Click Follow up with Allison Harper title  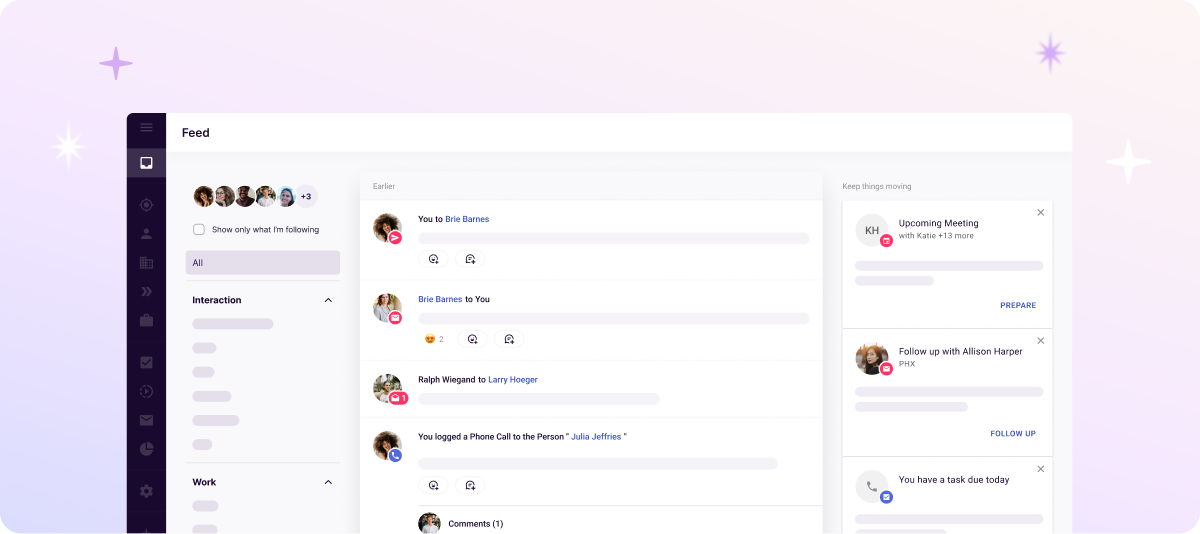pyautogui.click(x=961, y=351)
